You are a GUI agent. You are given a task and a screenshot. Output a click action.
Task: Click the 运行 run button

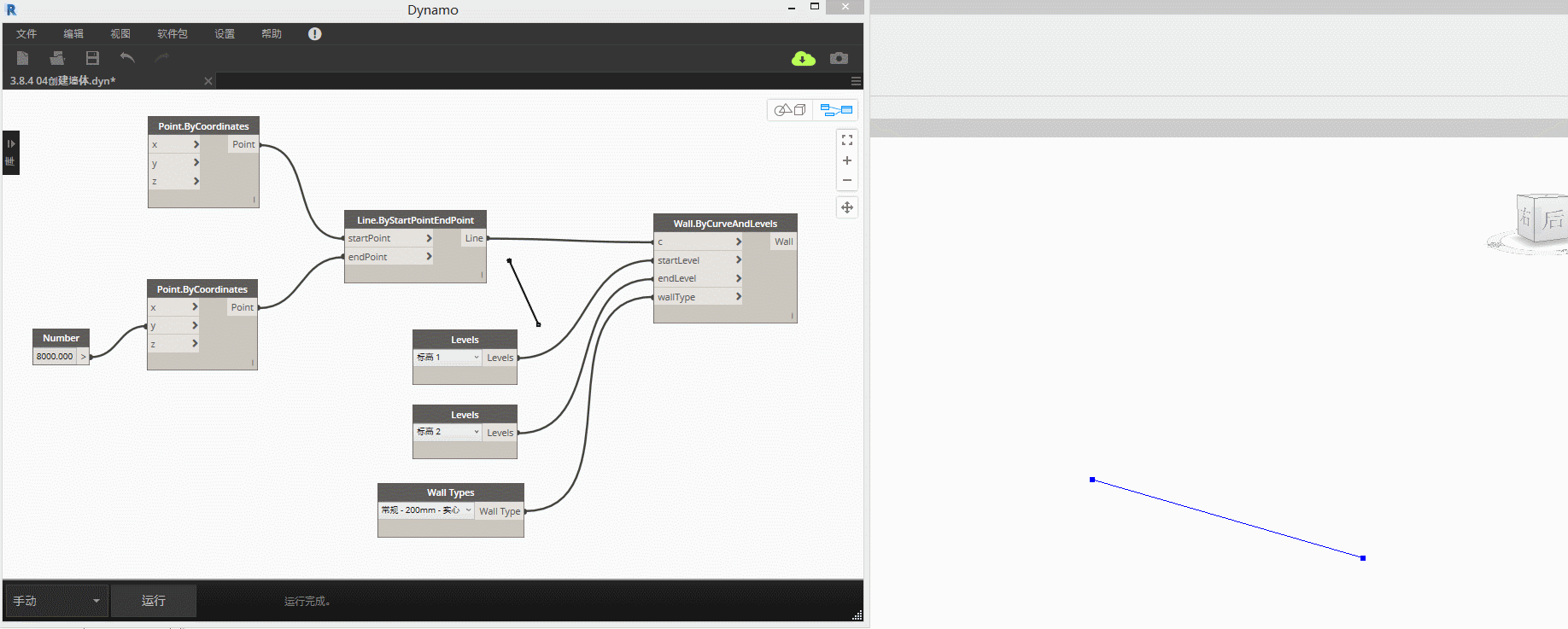click(x=154, y=601)
